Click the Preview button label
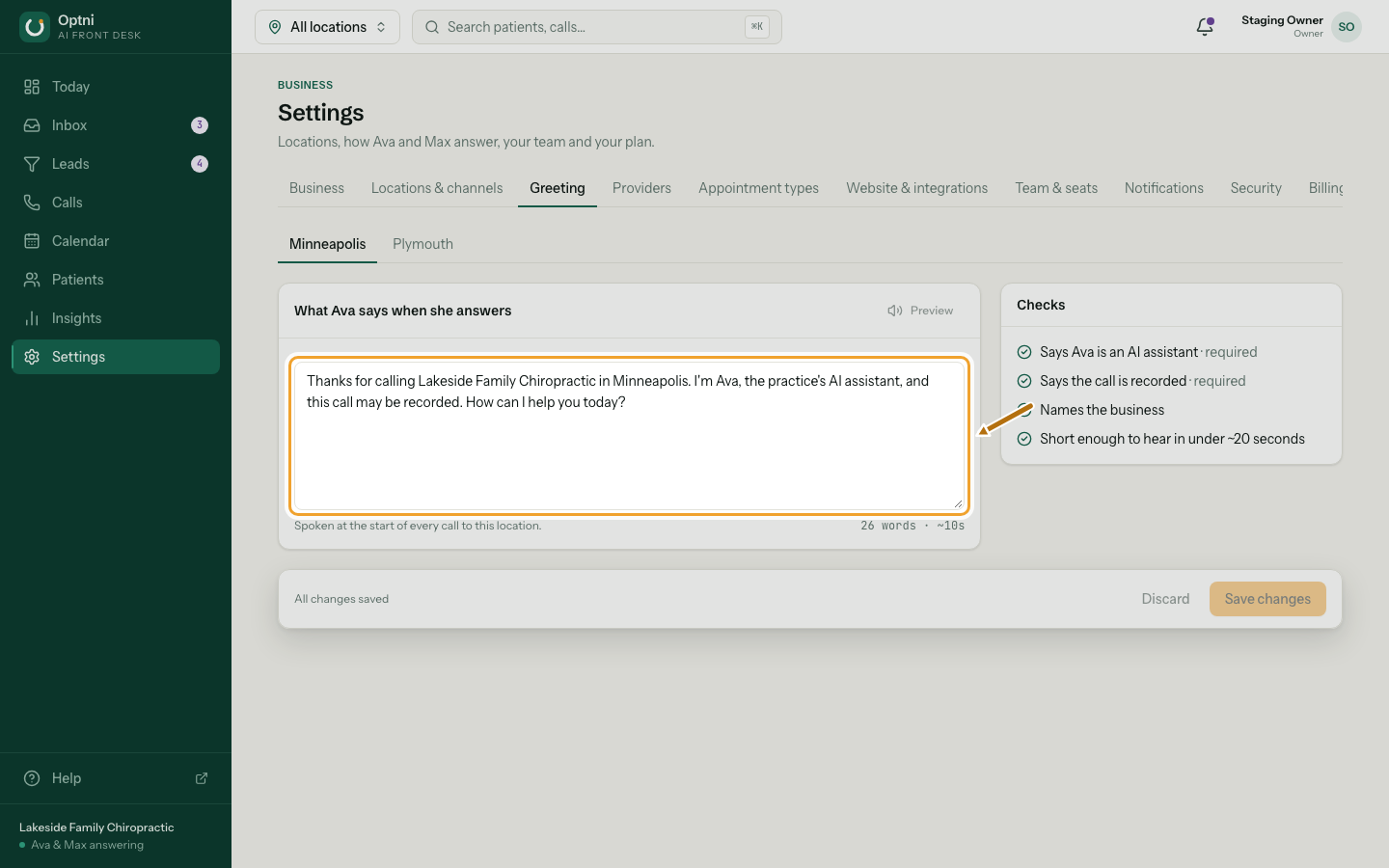This screenshot has width=1389, height=868. (x=932, y=311)
